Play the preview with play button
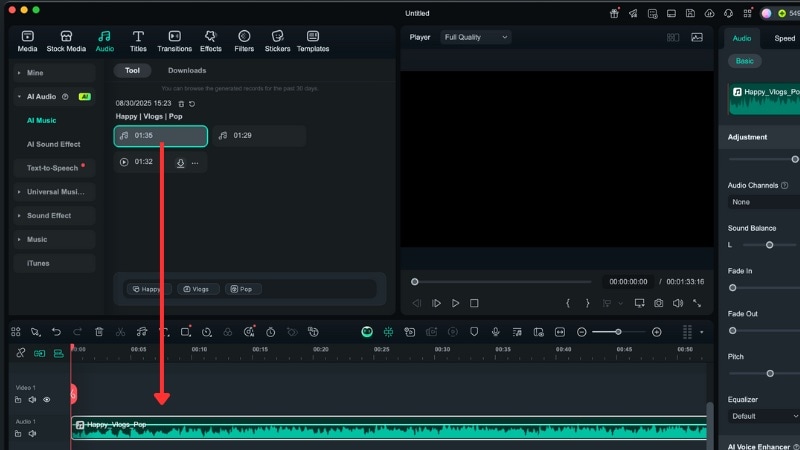This screenshot has width=800, height=450. click(x=455, y=303)
